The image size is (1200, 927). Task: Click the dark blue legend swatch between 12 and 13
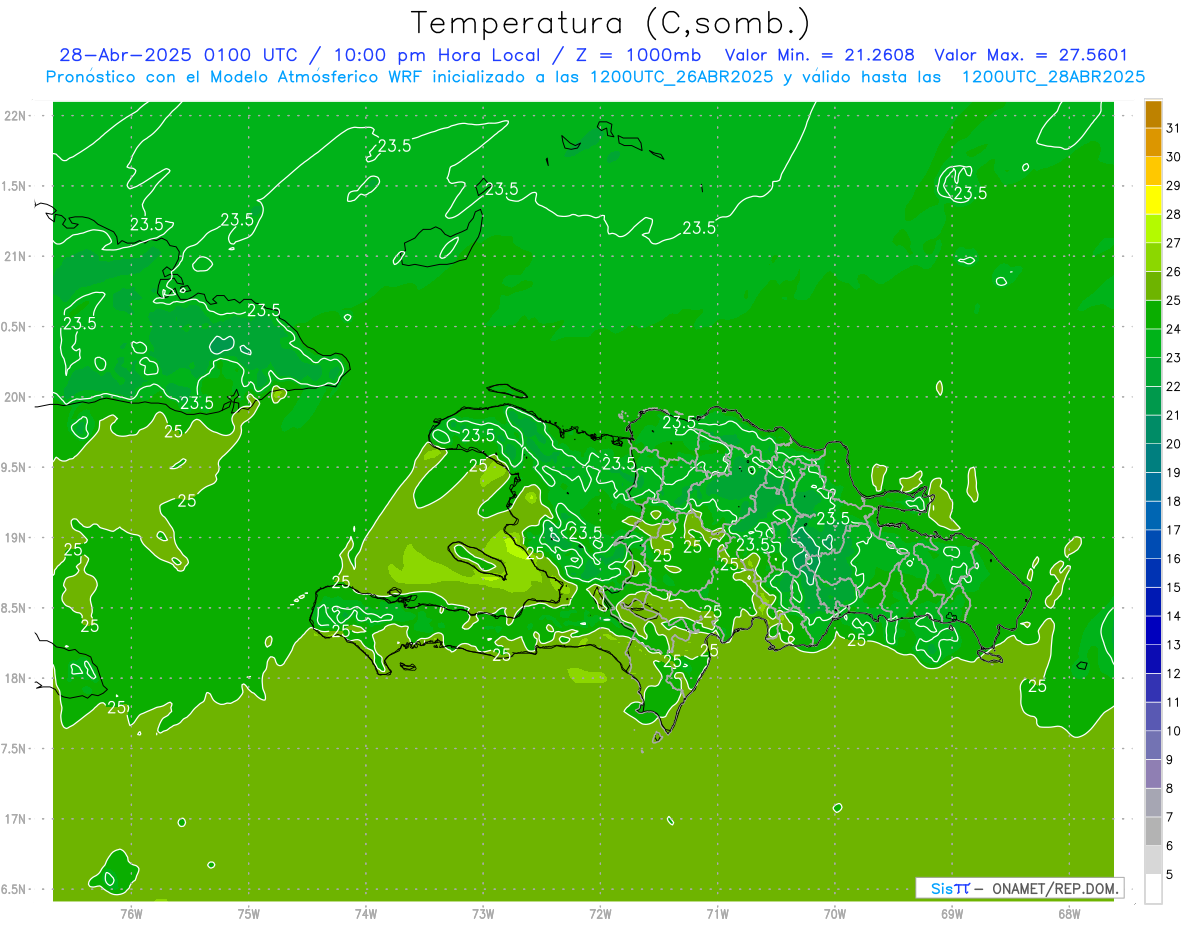1153,659
